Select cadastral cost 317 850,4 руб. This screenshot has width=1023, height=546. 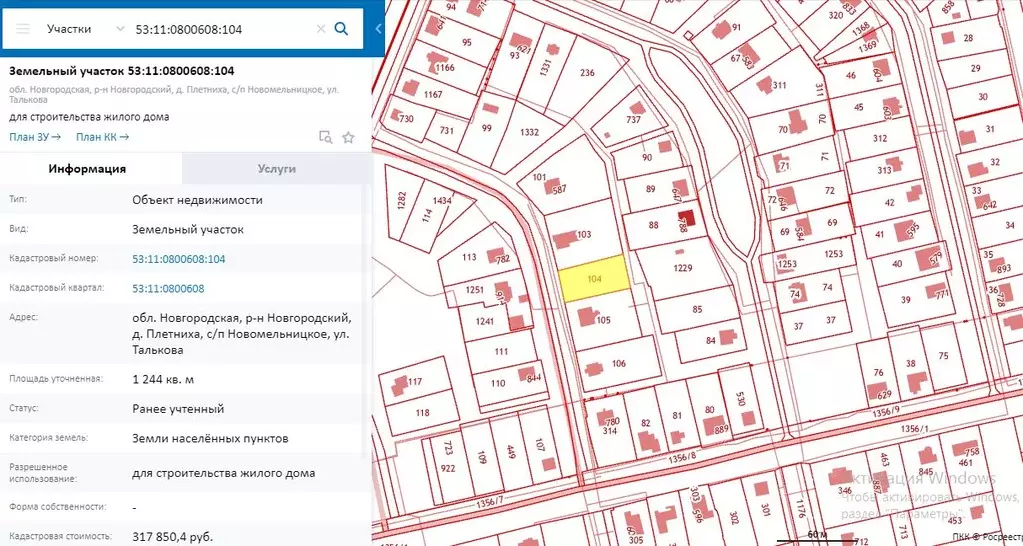(x=172, y=537)
